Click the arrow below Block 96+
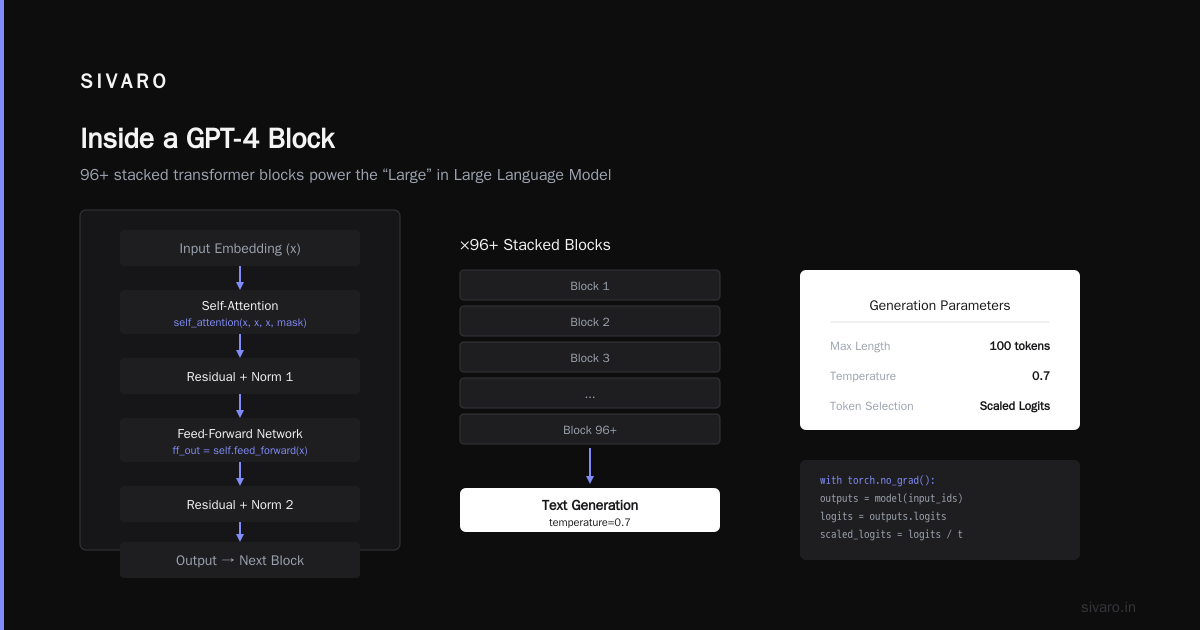Image resolution: width=1200 pixels, height=630 pixels. [x=590, y=466]
